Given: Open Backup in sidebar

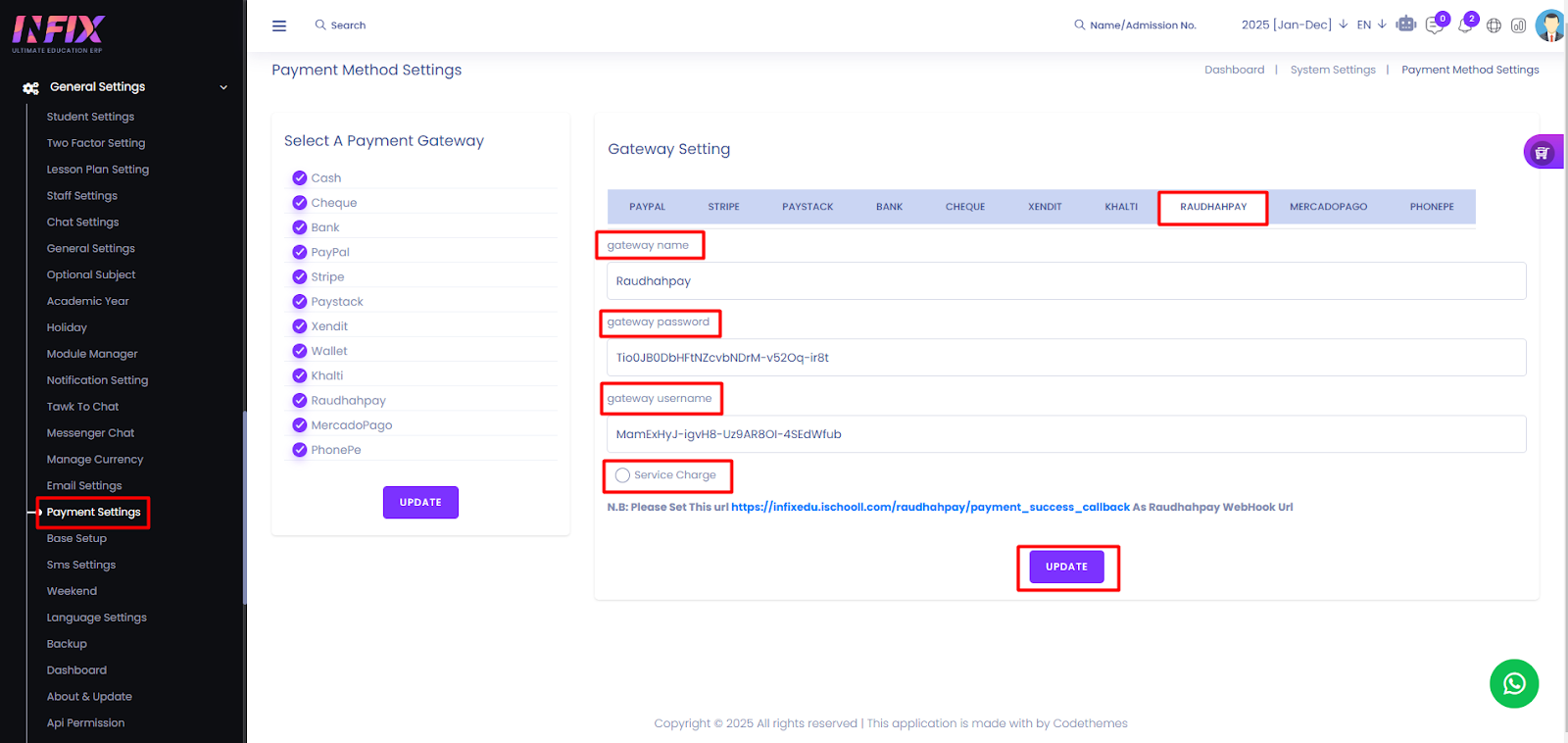Looking at the screenshot, I should coord(67,644).
